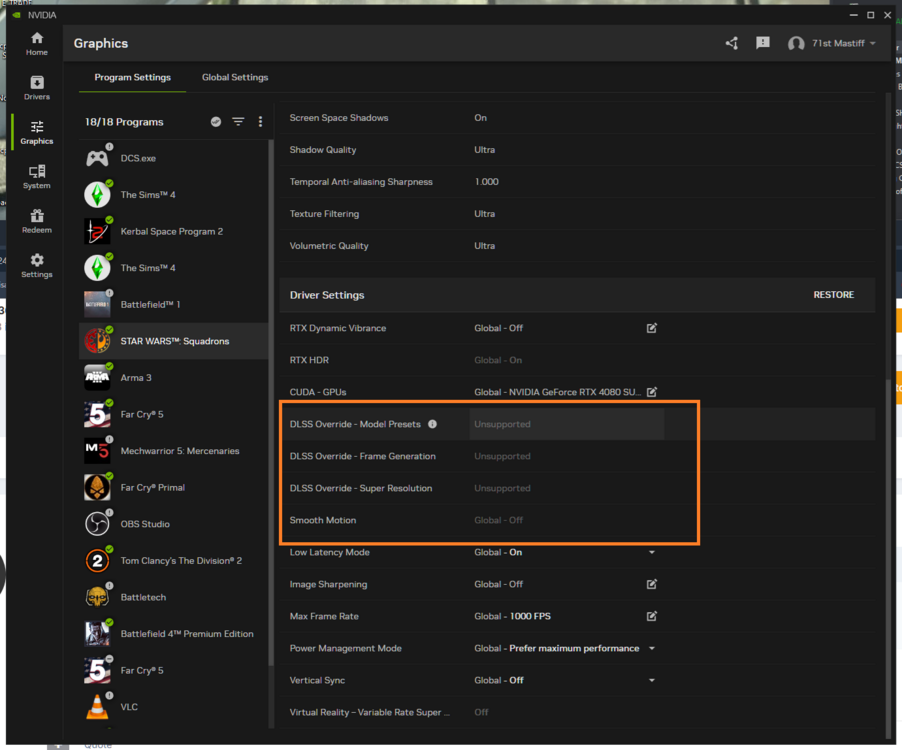The width and height of the screenshot is (902, 750).
Task: Click the optimized status icon above programs list
Action: 216,121
